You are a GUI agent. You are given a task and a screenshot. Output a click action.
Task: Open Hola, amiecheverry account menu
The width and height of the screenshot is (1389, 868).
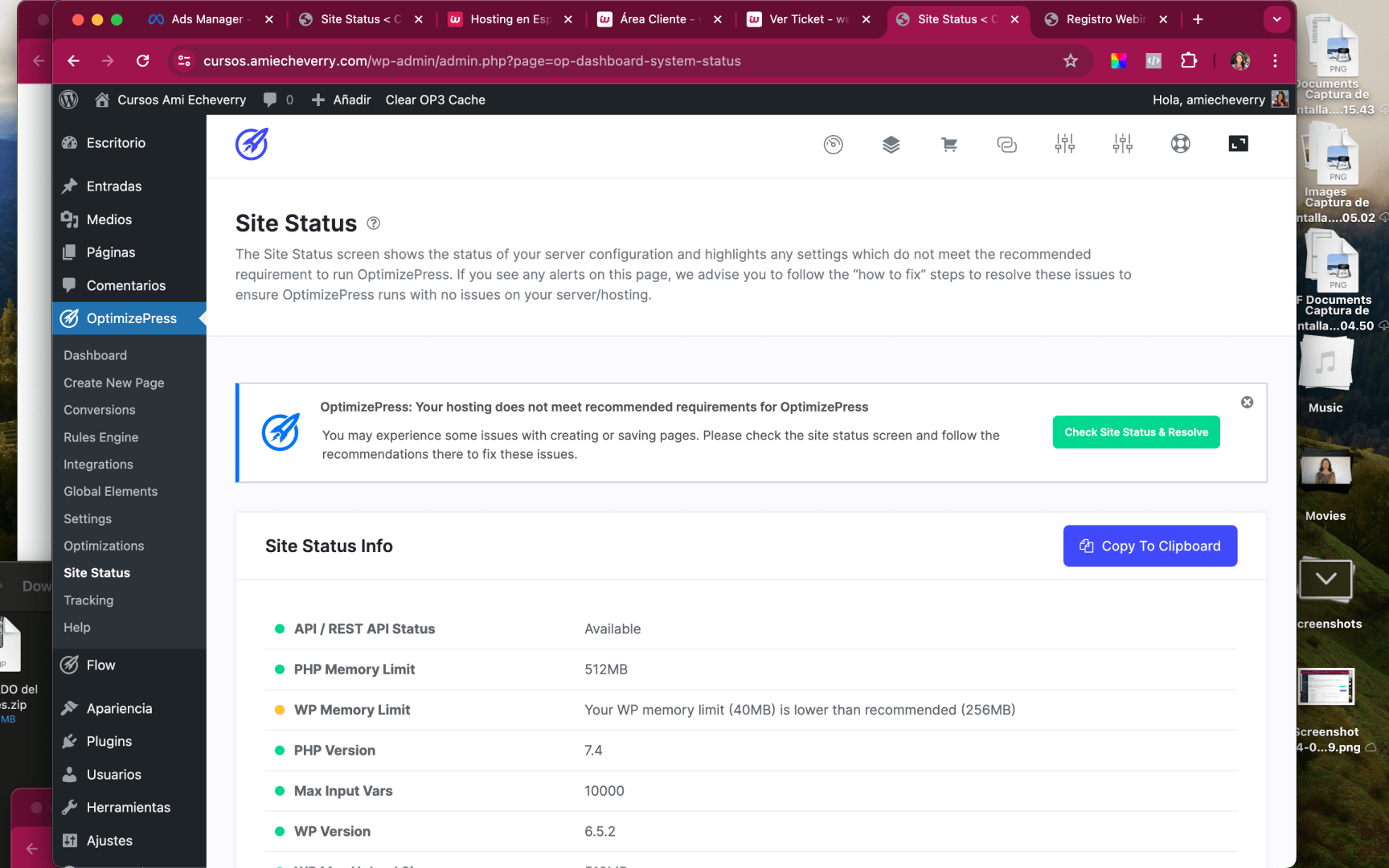(x=1220, y=100)
